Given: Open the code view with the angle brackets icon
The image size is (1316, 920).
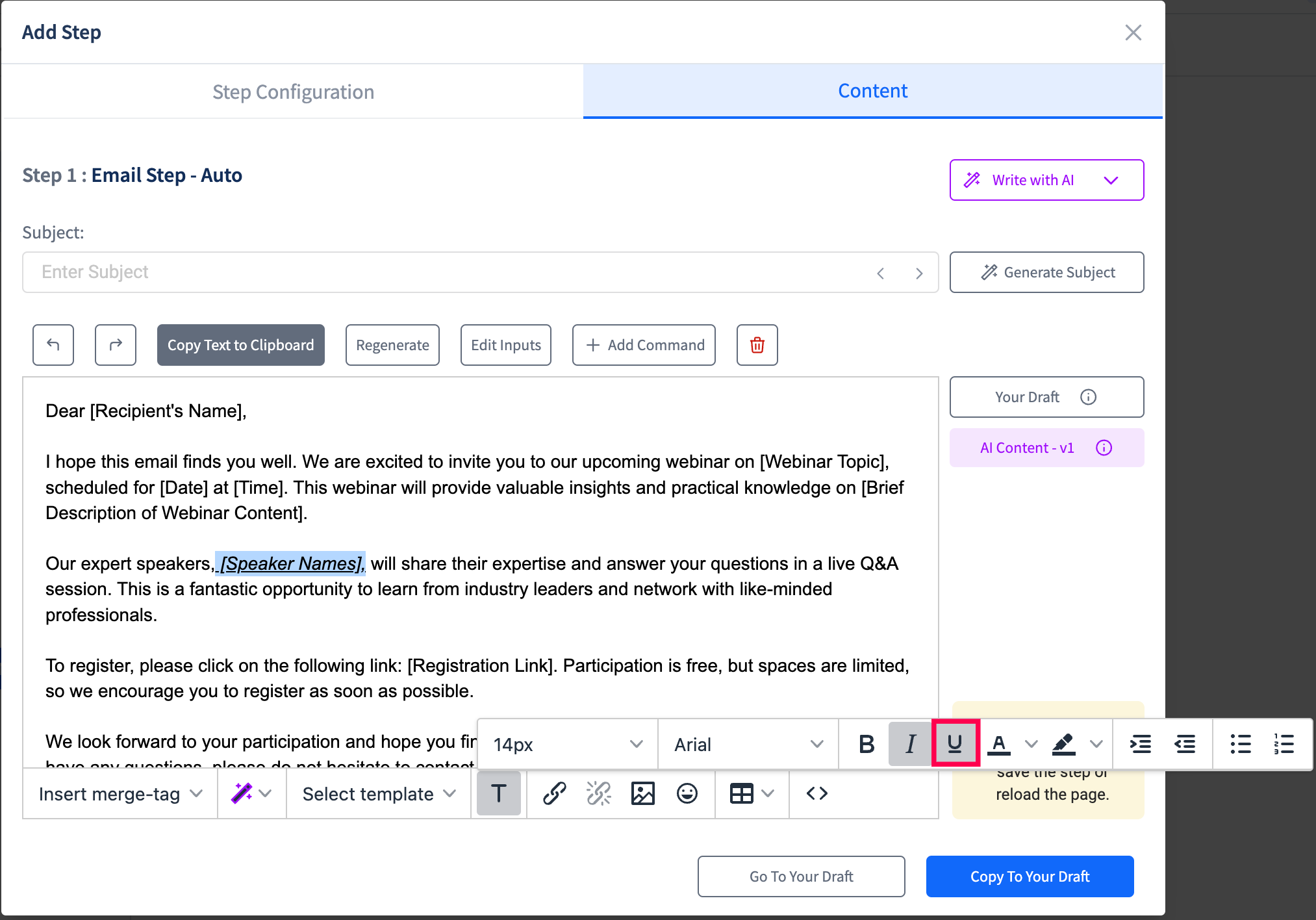Looking at the screenshot, I should tap(817, 793).
